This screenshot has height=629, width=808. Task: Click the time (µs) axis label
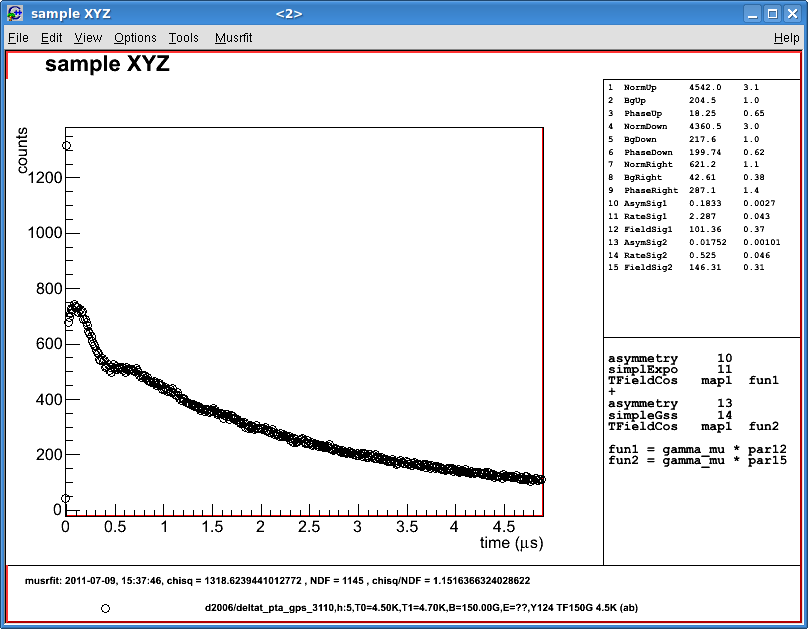tap(513, 541)
